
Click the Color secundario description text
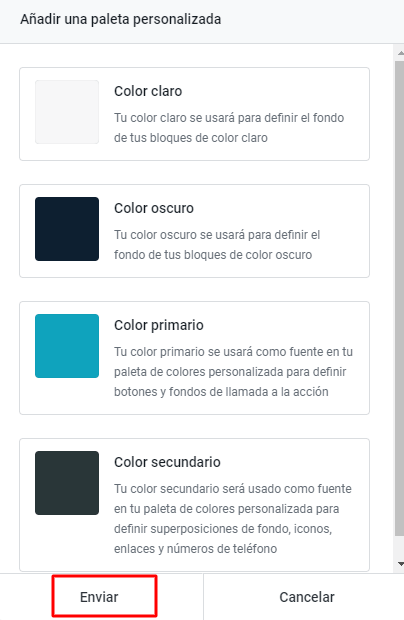233,518
